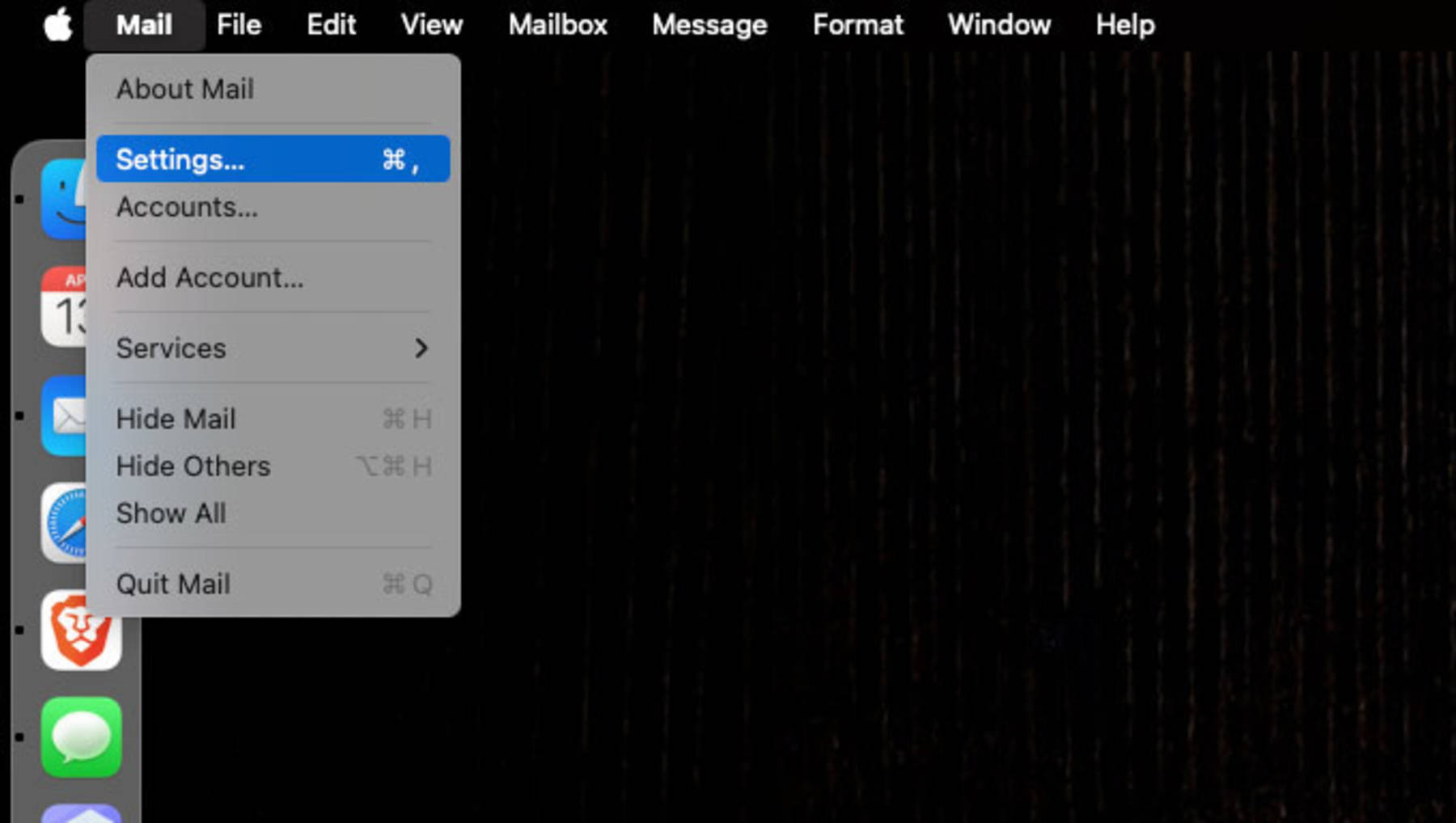Click the Mail app Dock icon
1456x823 pixels.
click(64, 415)
